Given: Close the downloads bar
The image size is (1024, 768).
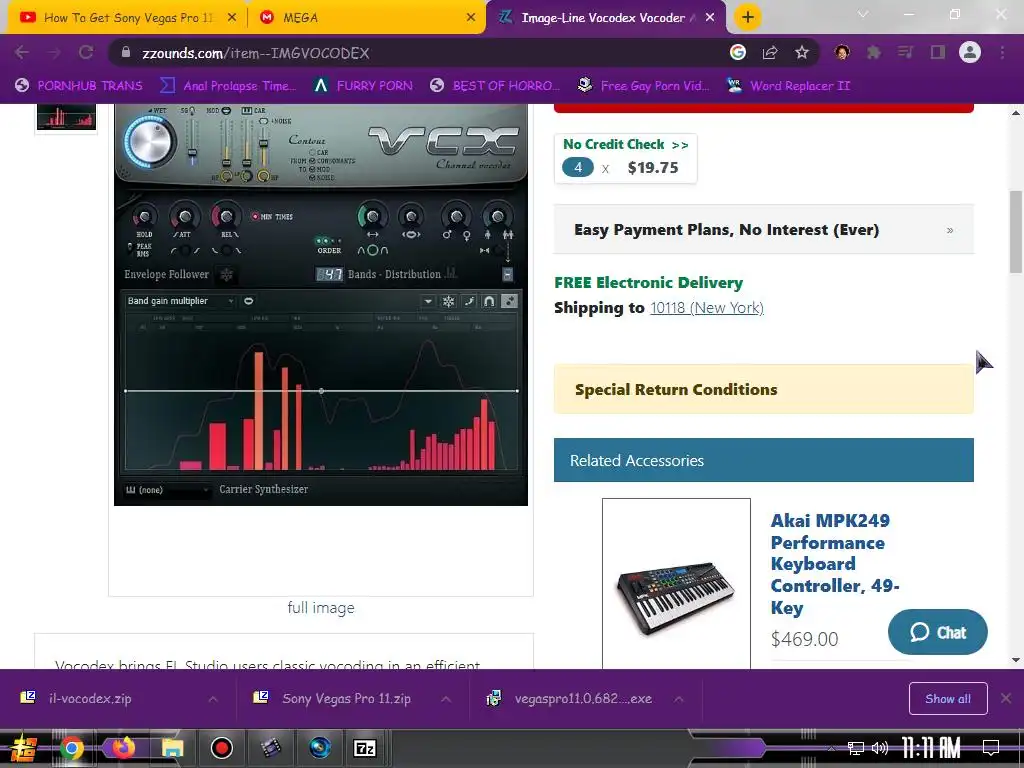Looking at the screenshot, I should [x=1006, y=699].
